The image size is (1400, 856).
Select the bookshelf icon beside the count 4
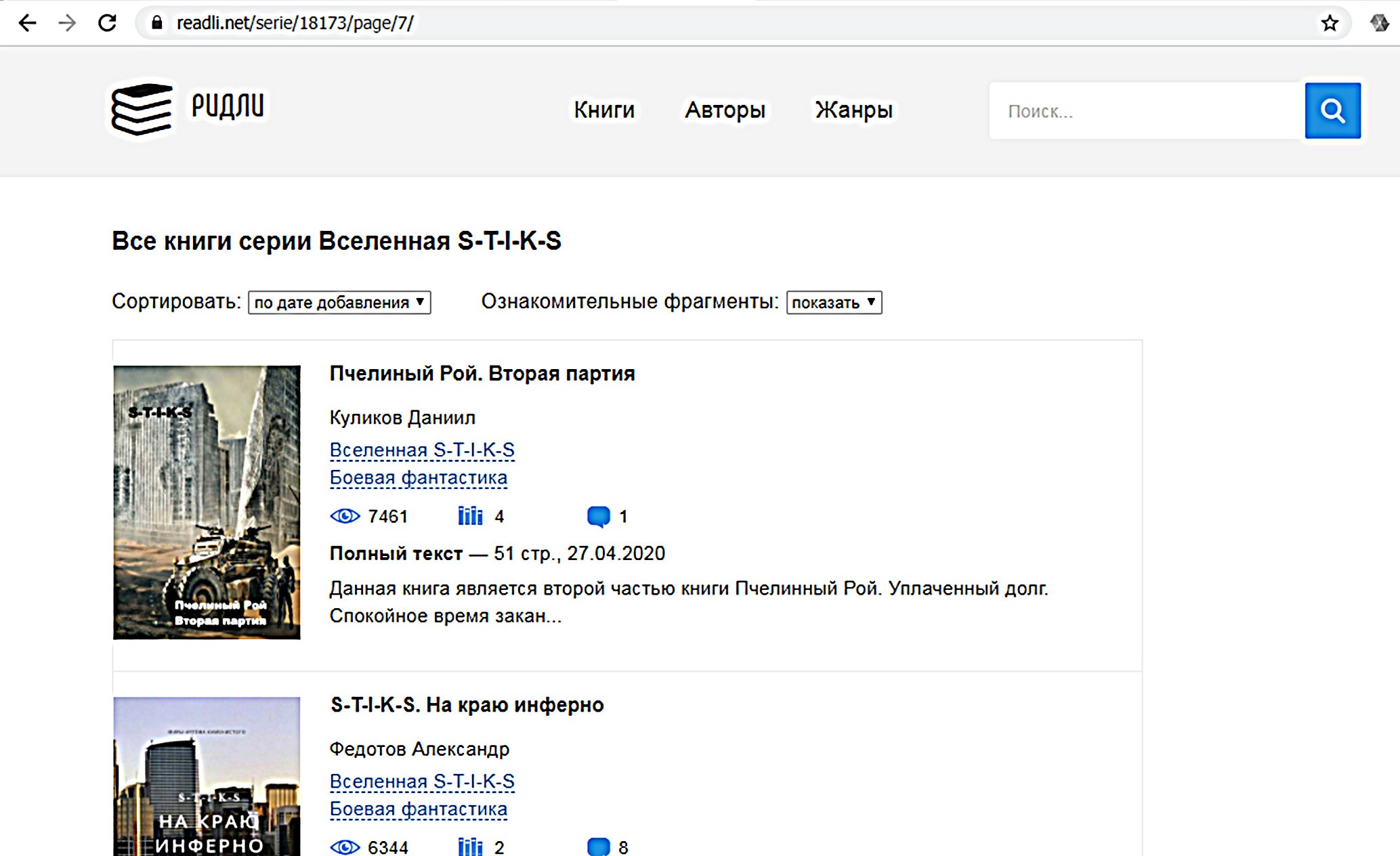pos(470,516)
